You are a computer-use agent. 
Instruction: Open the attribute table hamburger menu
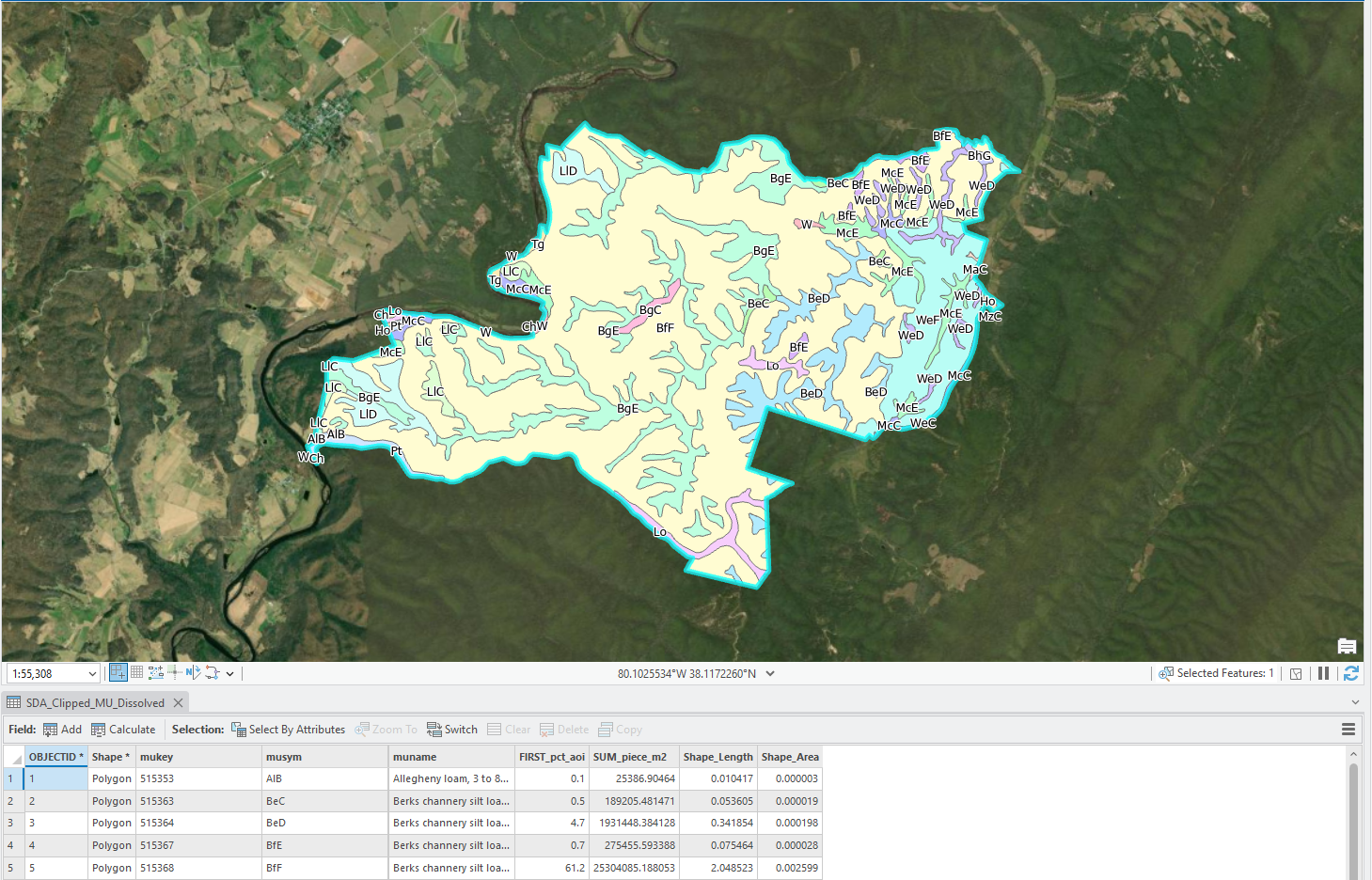tap(1348, 730)
